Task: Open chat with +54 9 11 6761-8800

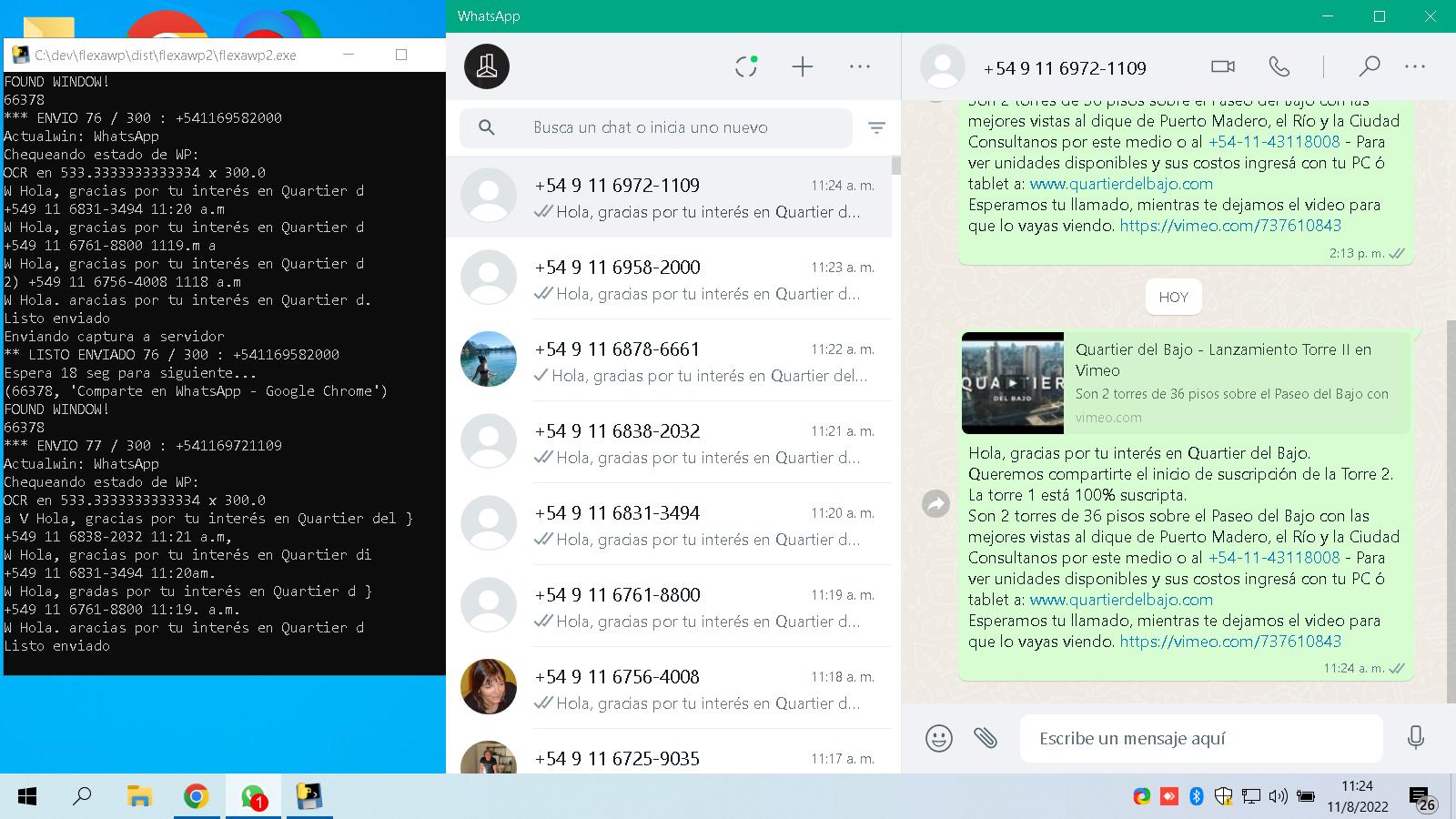Action: pos(669,606)
